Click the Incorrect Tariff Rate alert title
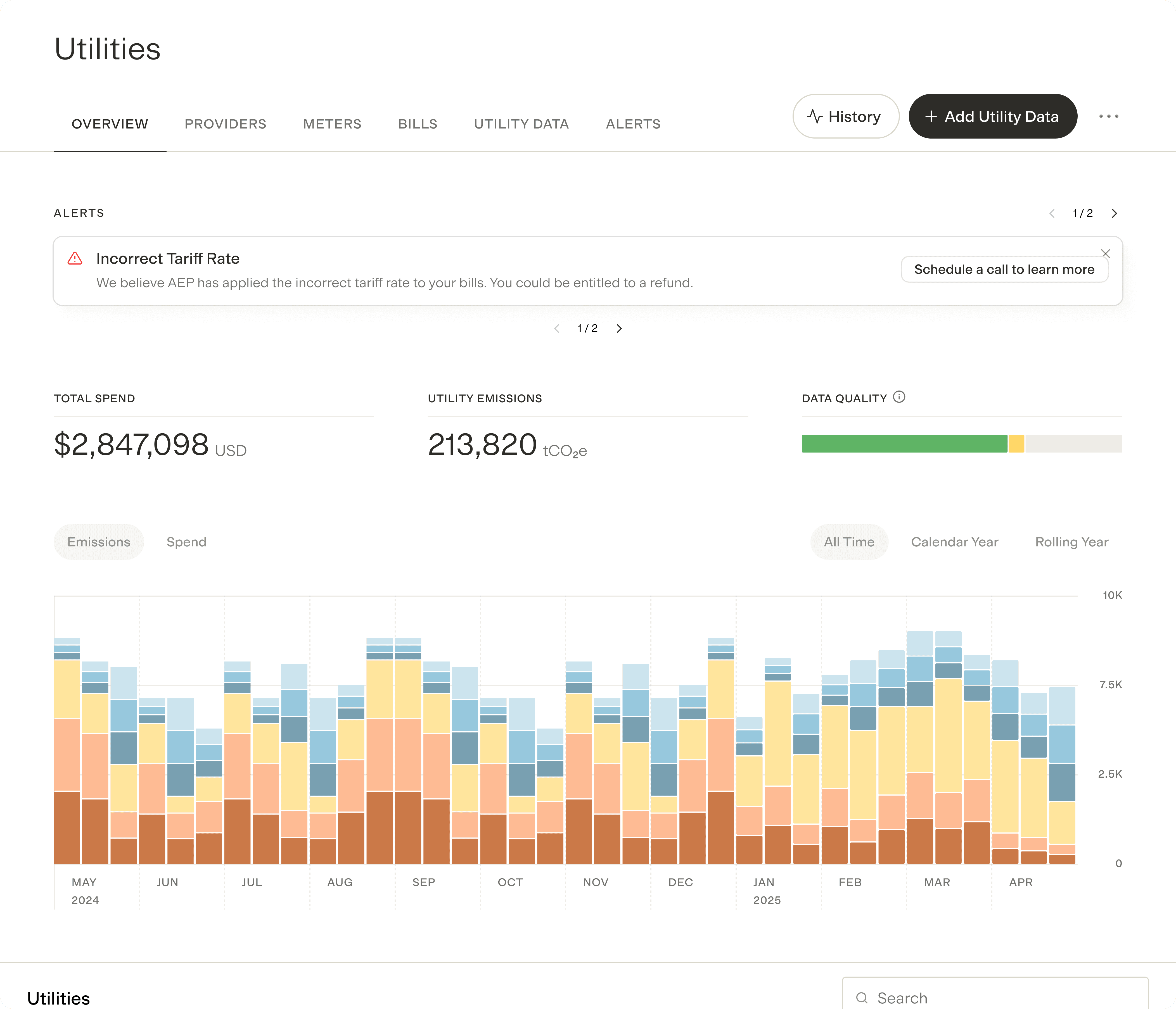Image resolution: width=1176 pixels, height=1009 pixels. 167,259
